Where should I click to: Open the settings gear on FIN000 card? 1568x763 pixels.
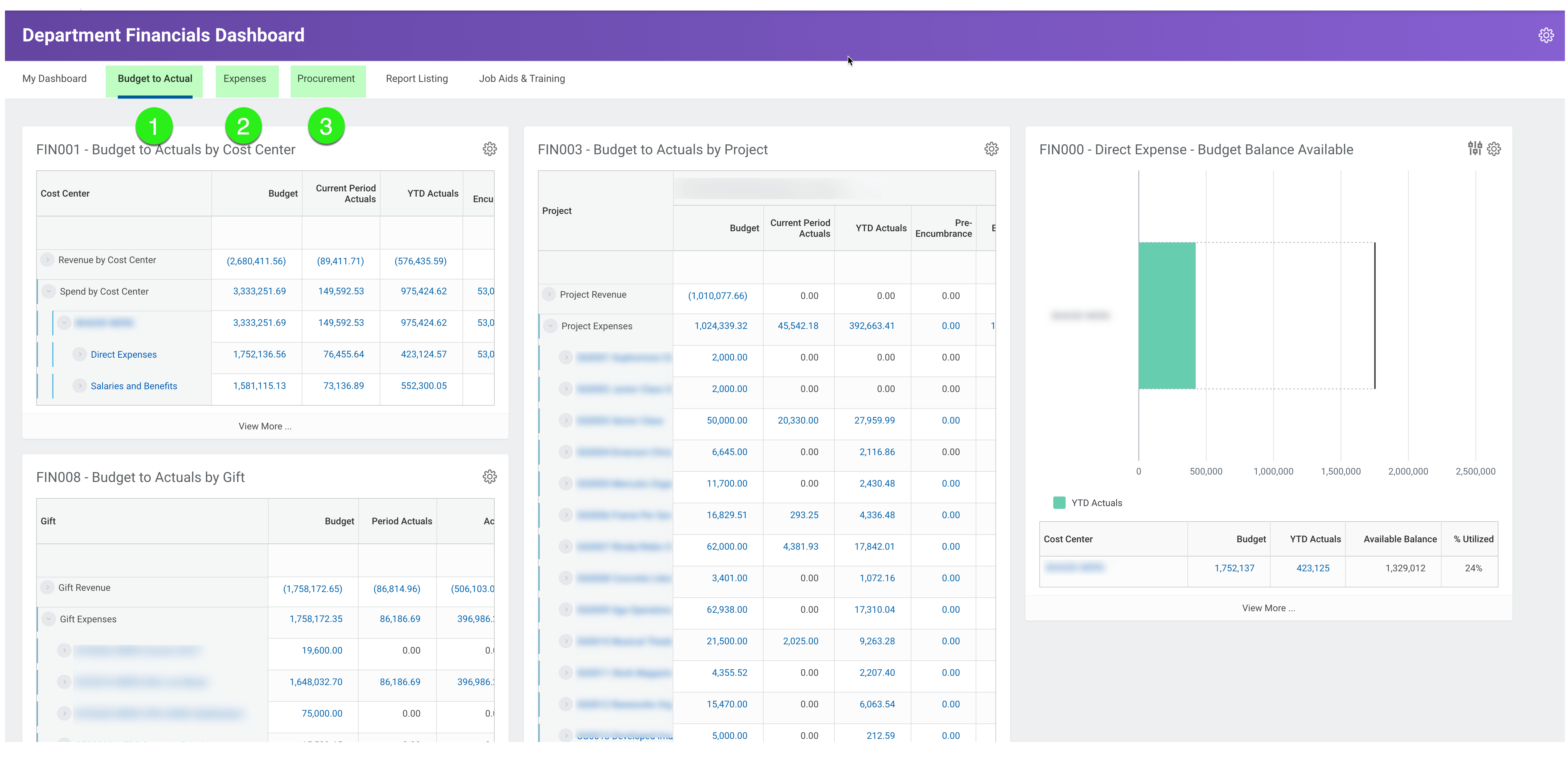[1494, 149]
